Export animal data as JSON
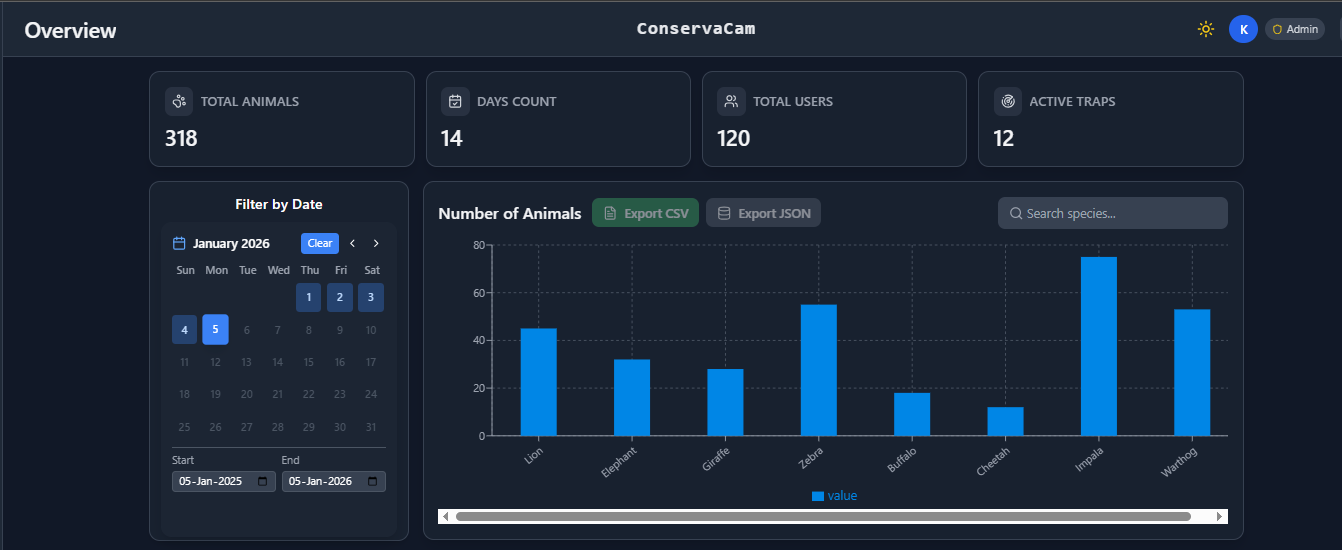 click(x=764, y=213)
